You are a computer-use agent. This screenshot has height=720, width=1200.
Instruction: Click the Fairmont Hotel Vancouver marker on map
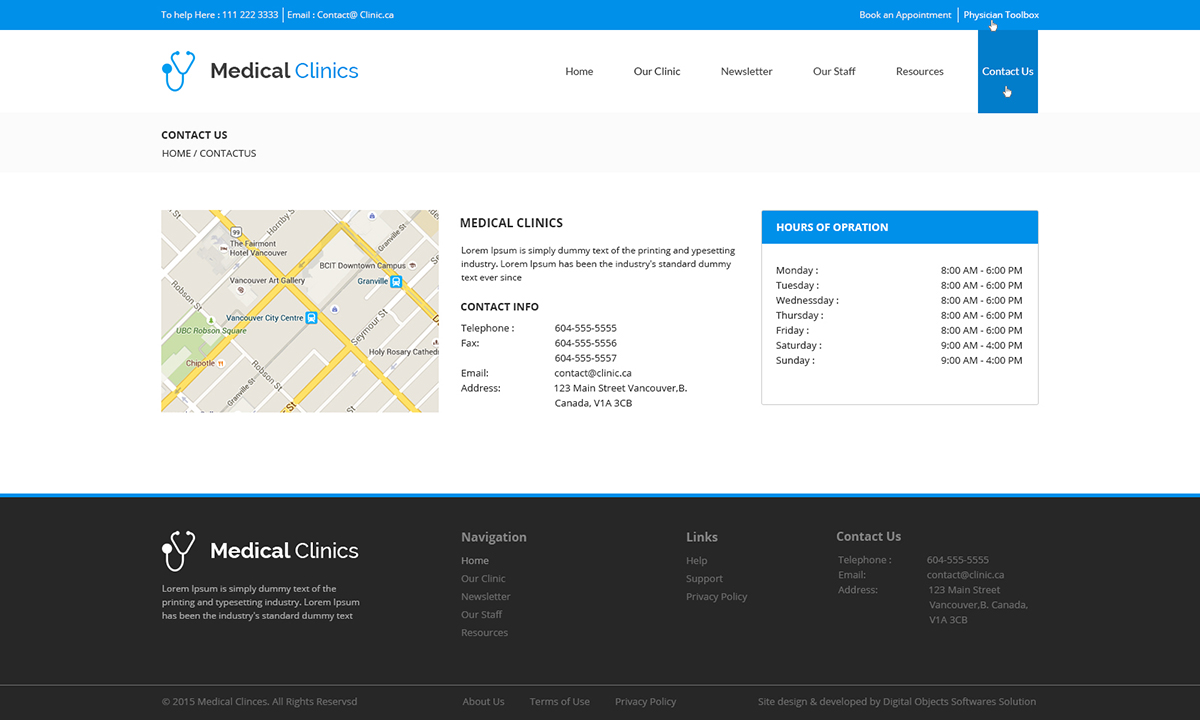(224, 248)
